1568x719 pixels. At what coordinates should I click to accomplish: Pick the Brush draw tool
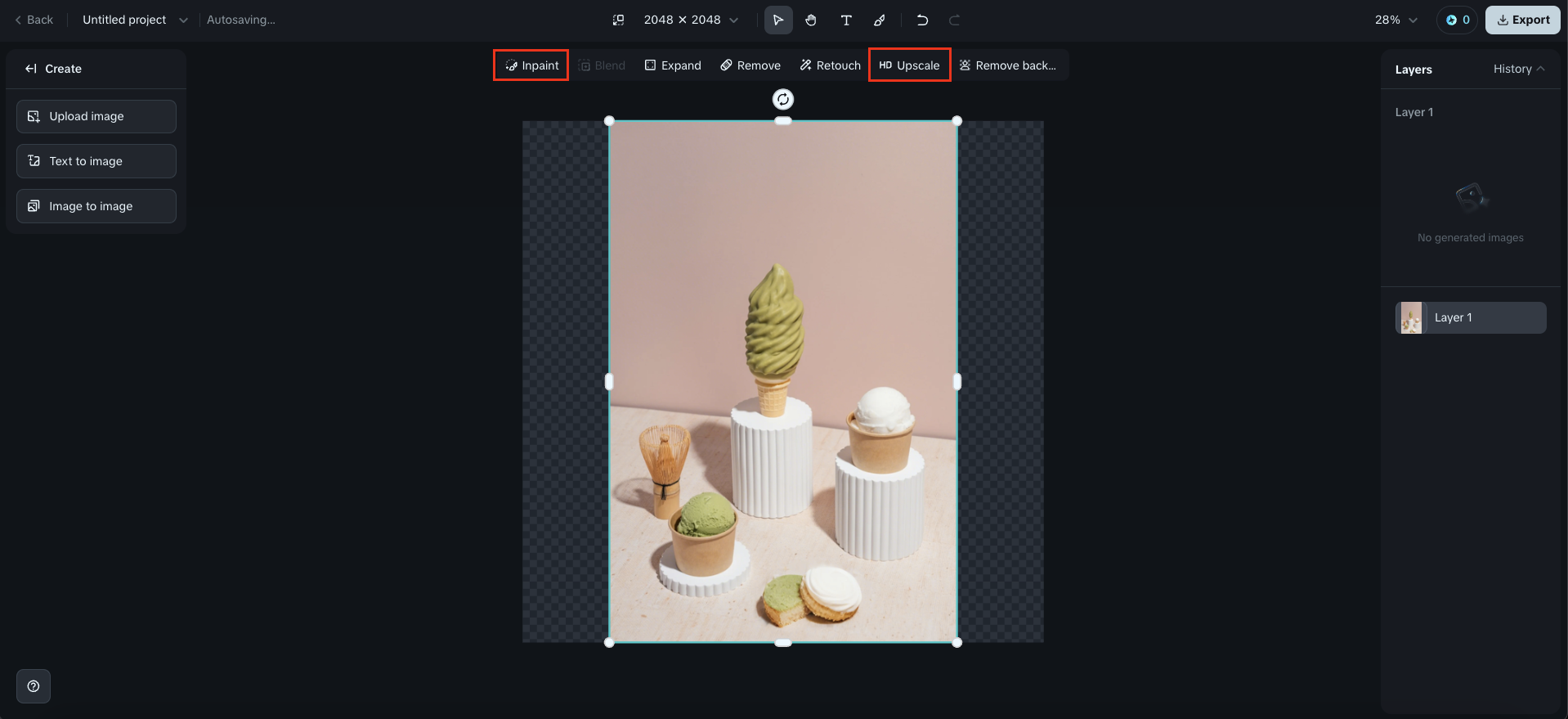pyautogui.click(x=880, y=20)
